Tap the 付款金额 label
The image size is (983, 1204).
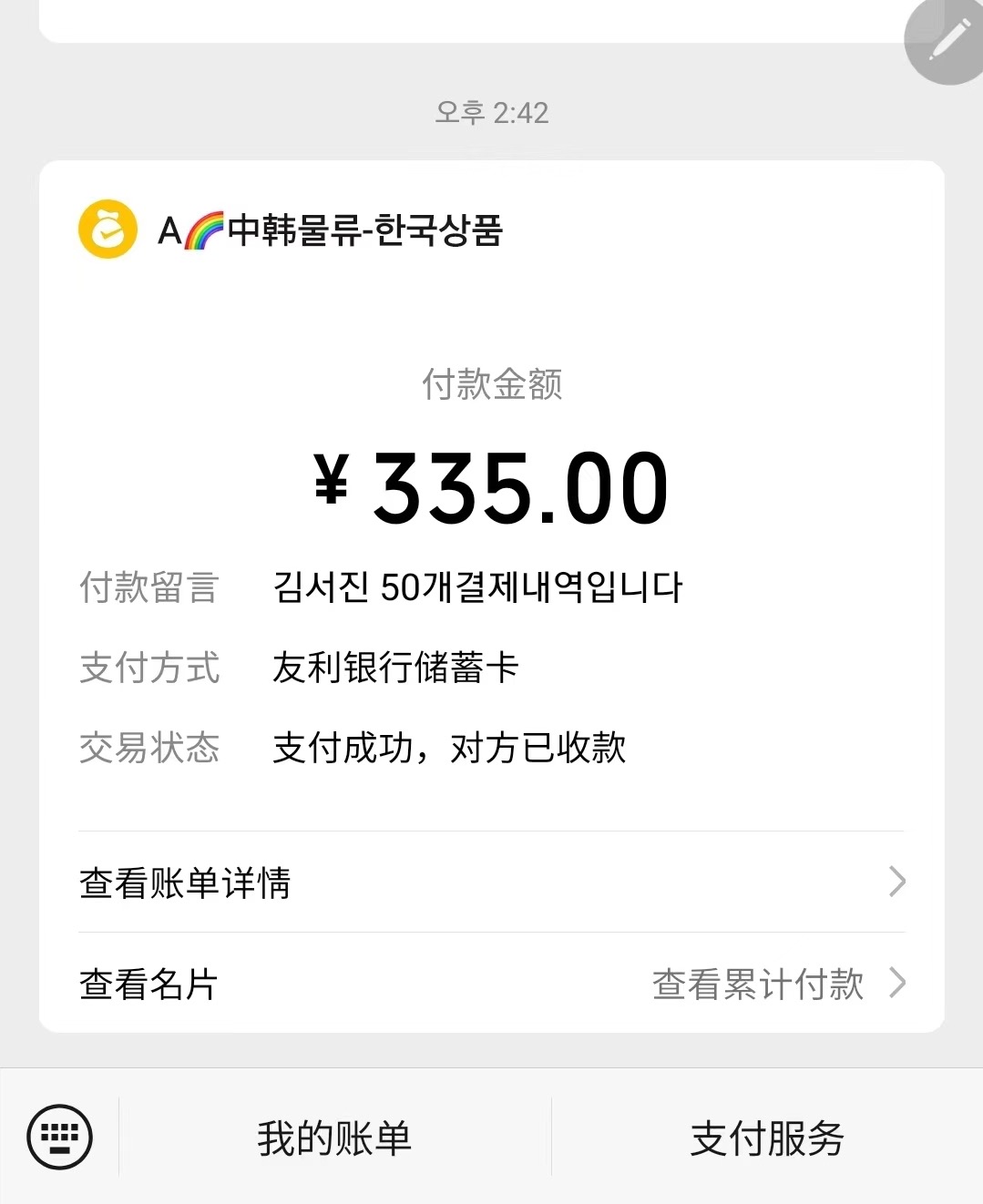492,383
